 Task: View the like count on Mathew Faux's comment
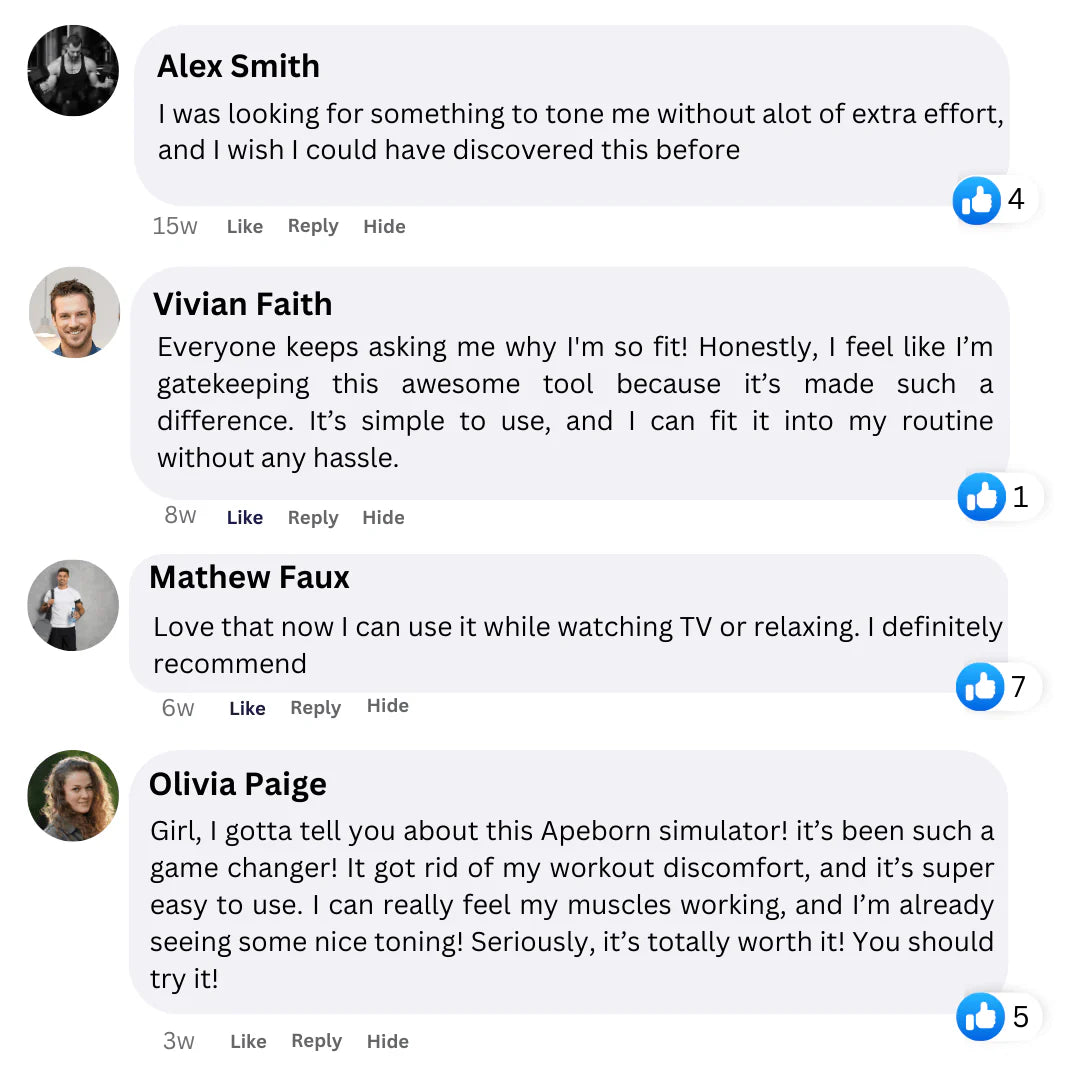coord(1019,686)
